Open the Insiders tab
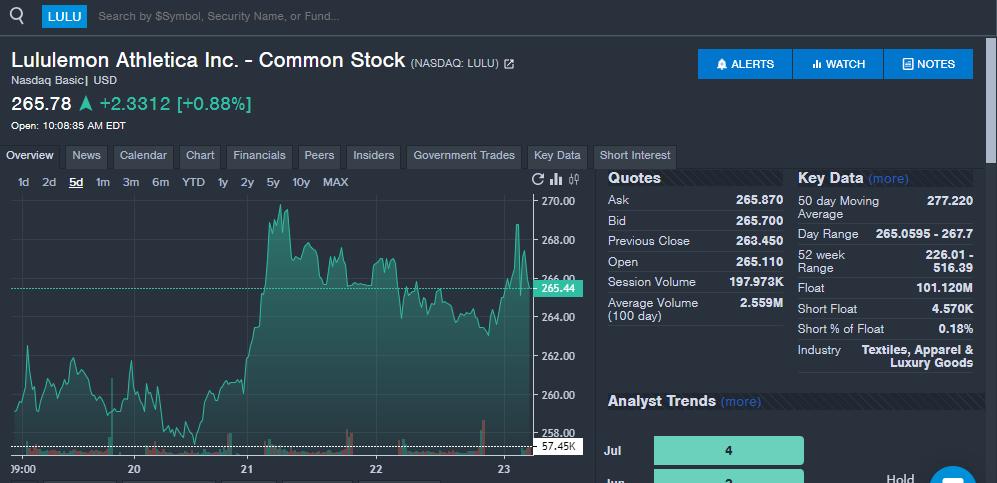The image size is (997, 483). click(374, 156)
